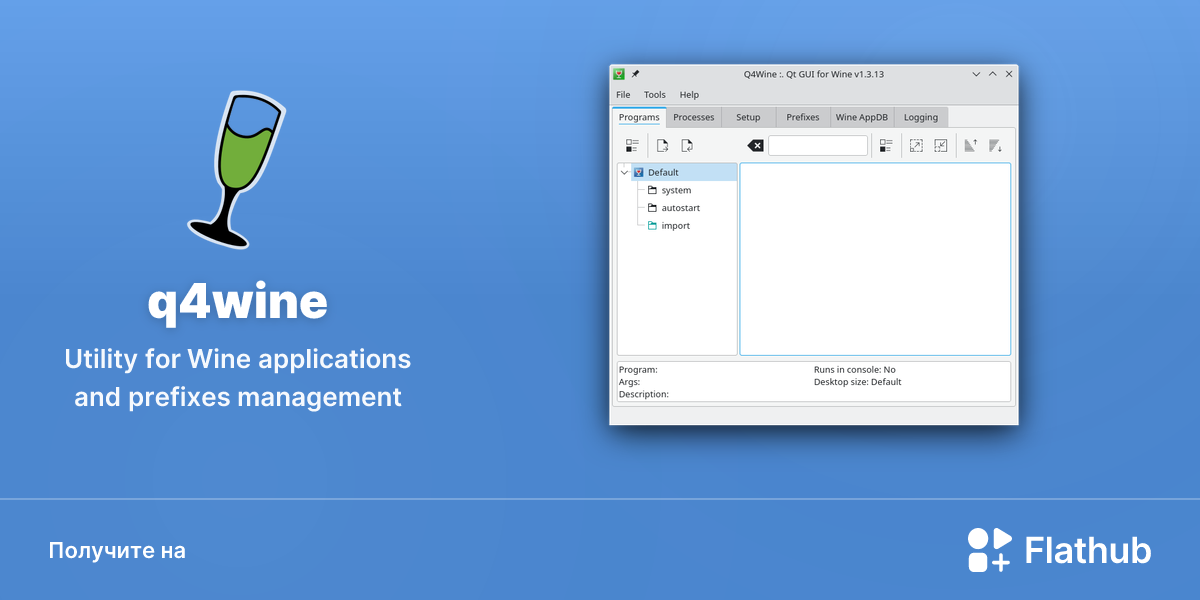Click the 'q4wine' heading text

(x=238, y=302)
